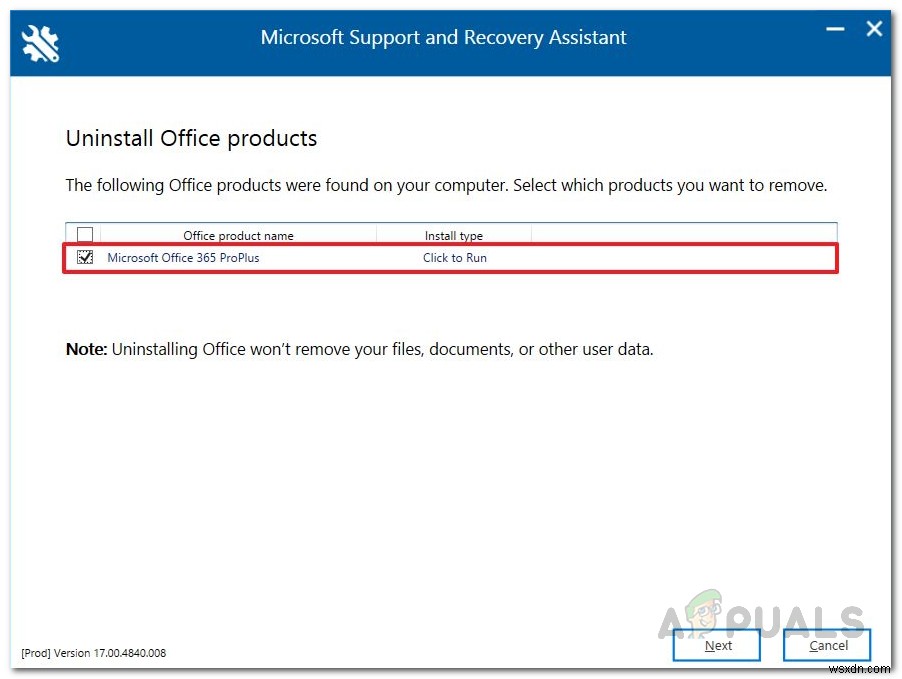Click the "Click to Run" install type entry

click(454, 257)
